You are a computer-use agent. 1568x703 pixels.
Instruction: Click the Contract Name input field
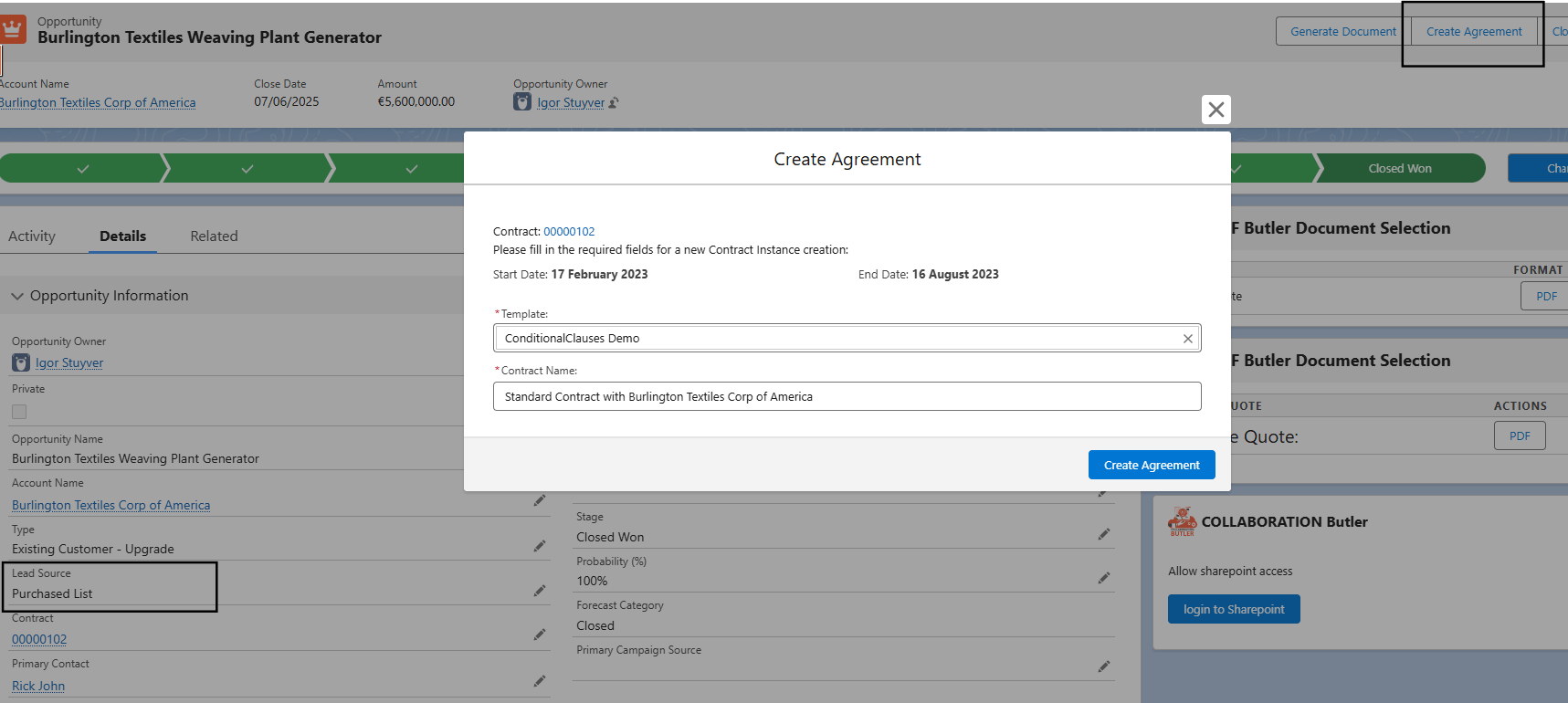pos(847,396)
